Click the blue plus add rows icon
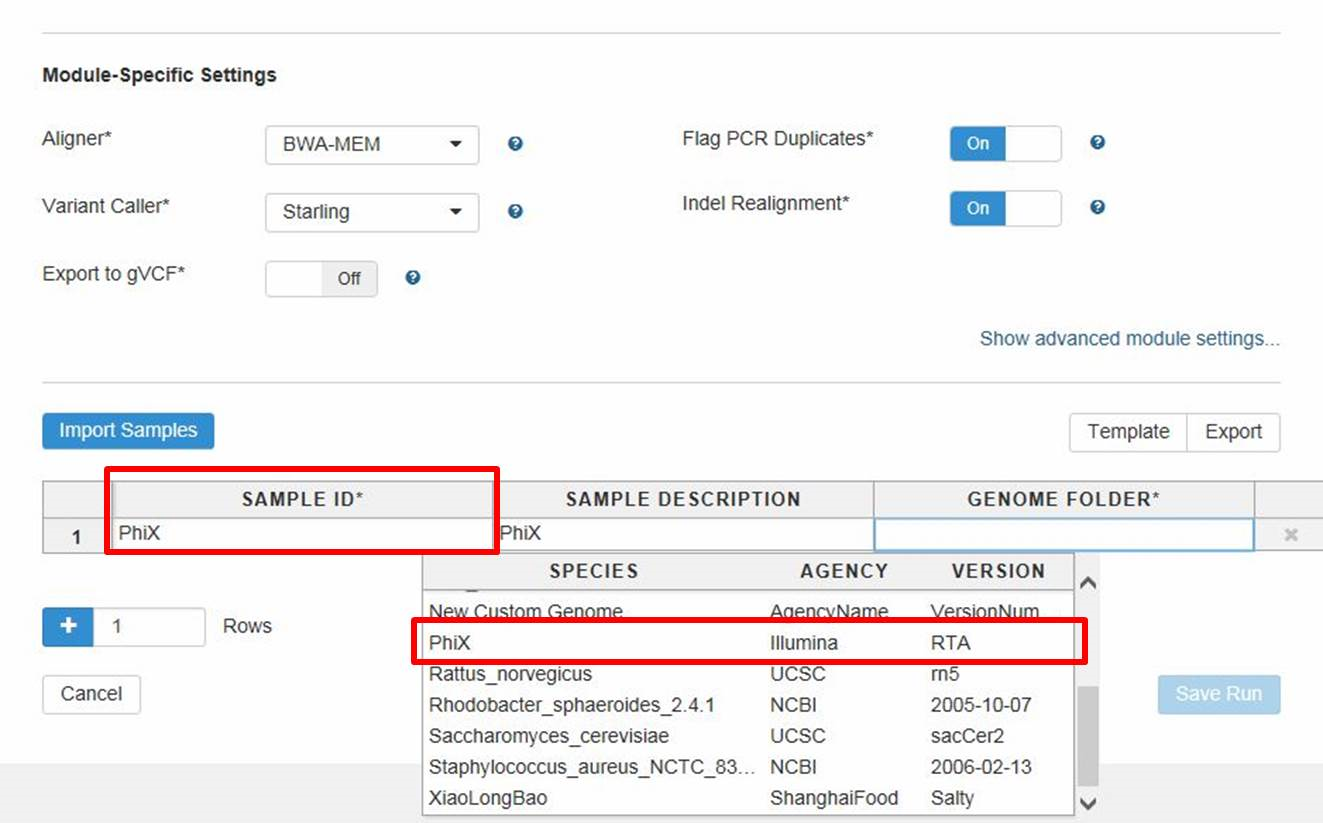 click(68, 626)
